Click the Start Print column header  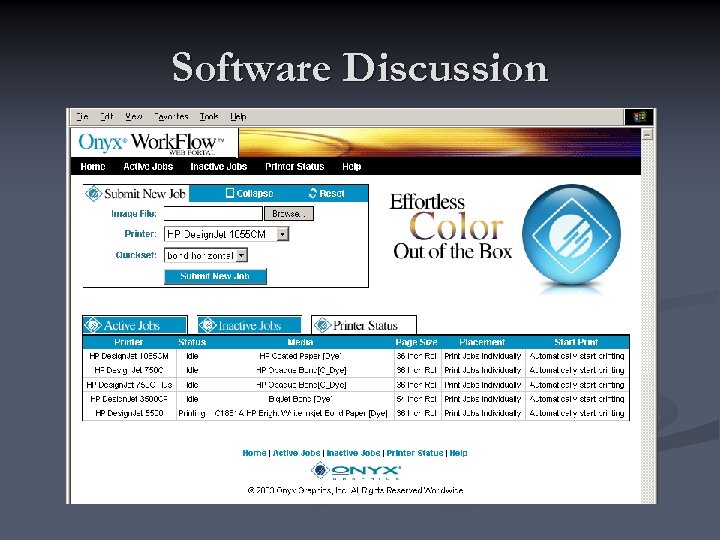576,342
